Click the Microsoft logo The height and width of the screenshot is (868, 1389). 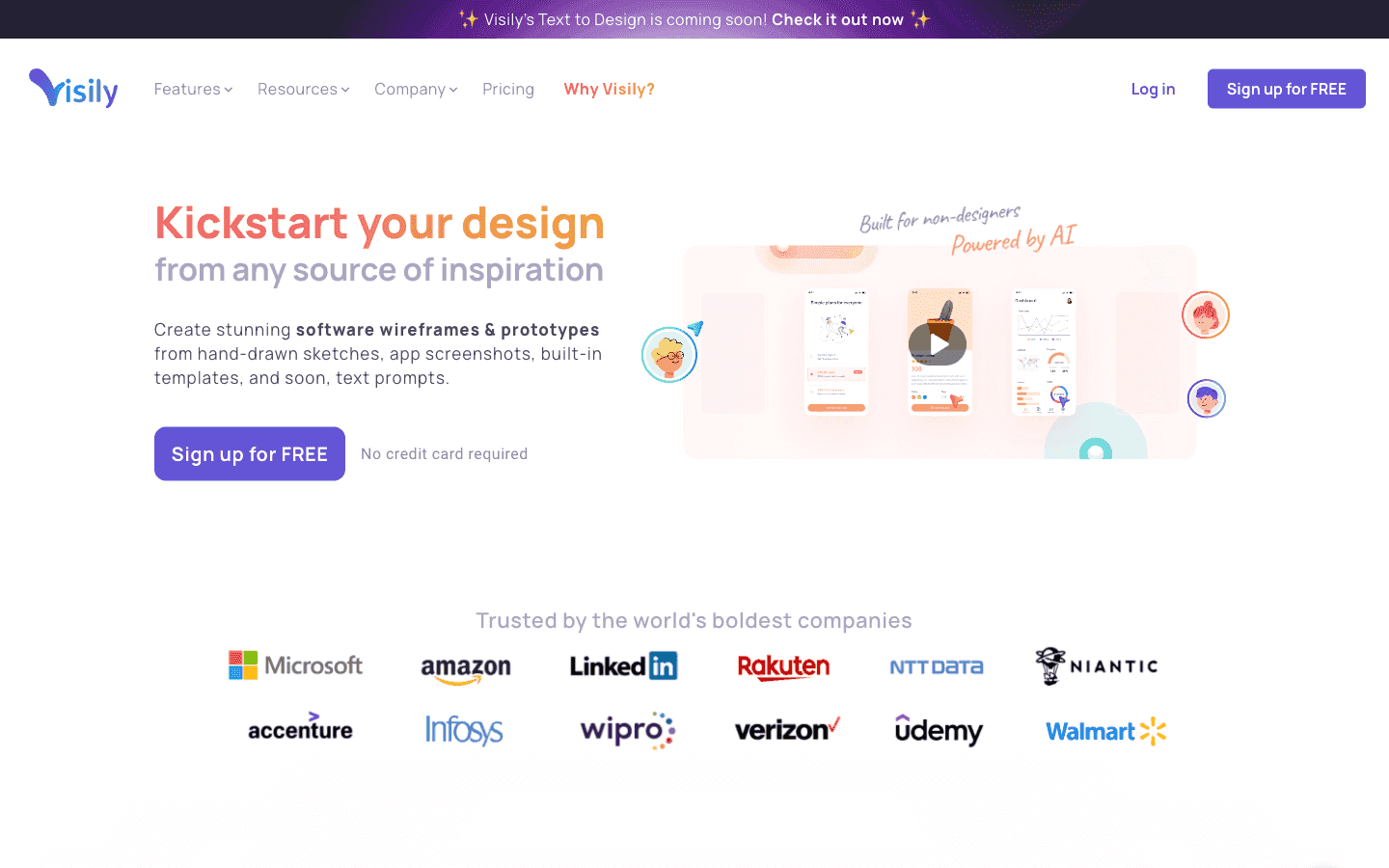pyautogui.click(x=295, y=665)
